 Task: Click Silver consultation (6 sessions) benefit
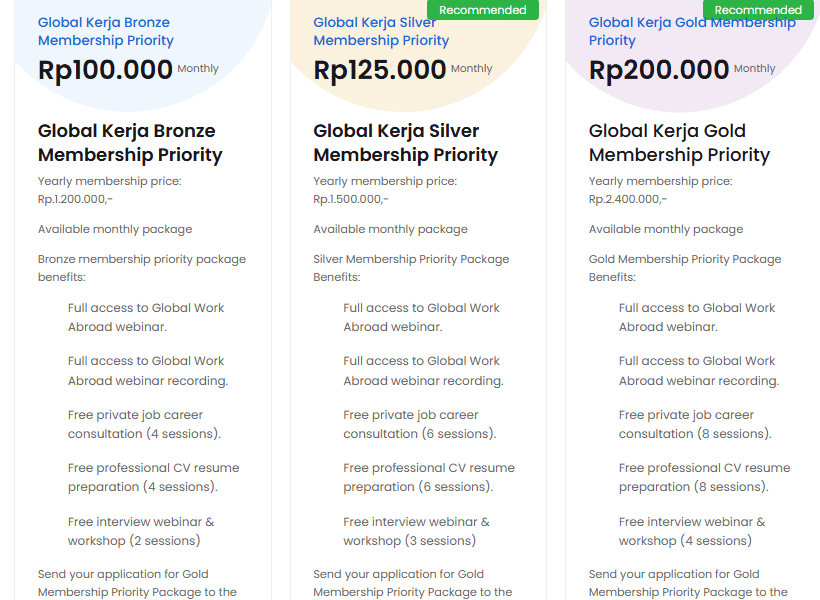tap(419, 424)
